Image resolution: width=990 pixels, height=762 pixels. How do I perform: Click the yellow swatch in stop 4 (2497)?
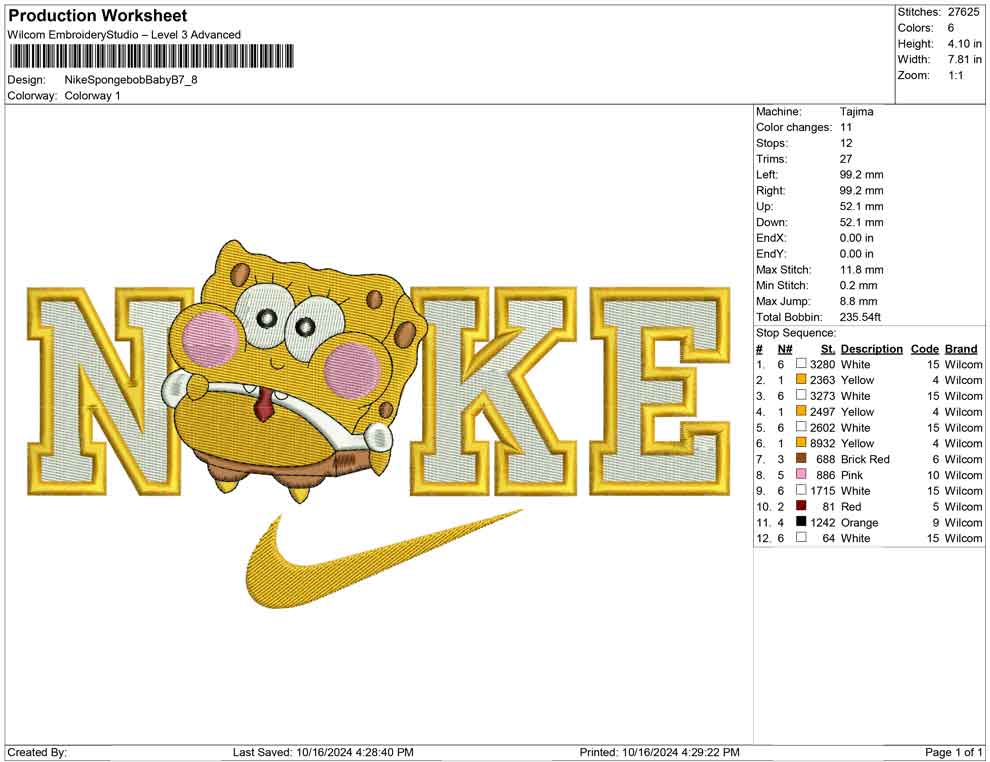point(801,411)
